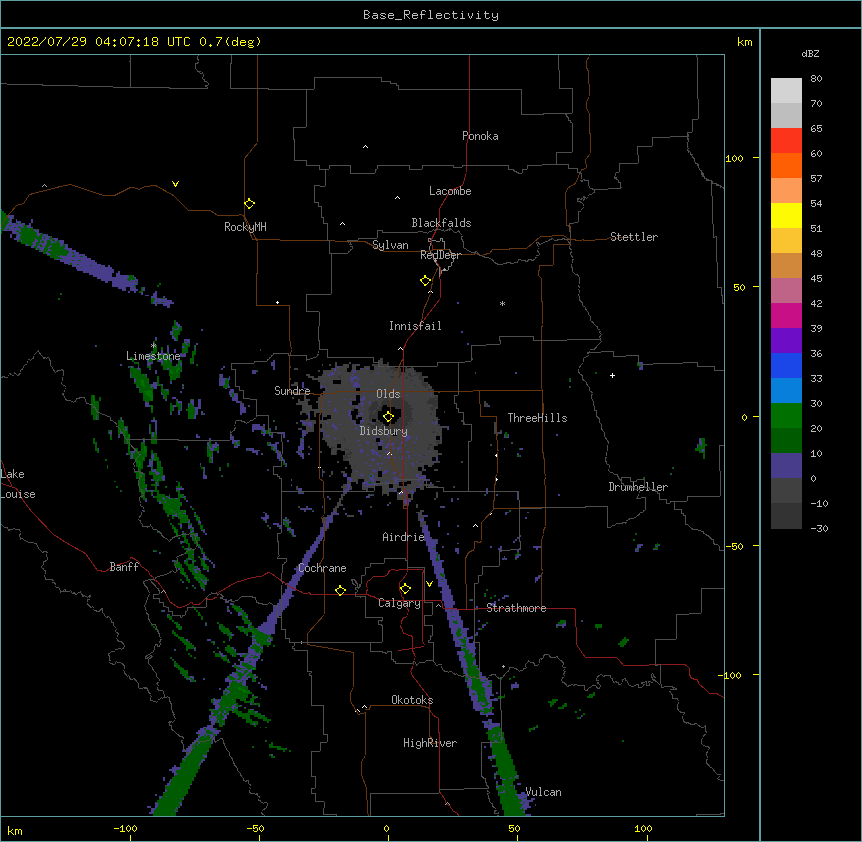Click the Innisfail city label
Viewport: 862px width, 842px height.
[x=415, y=326]
